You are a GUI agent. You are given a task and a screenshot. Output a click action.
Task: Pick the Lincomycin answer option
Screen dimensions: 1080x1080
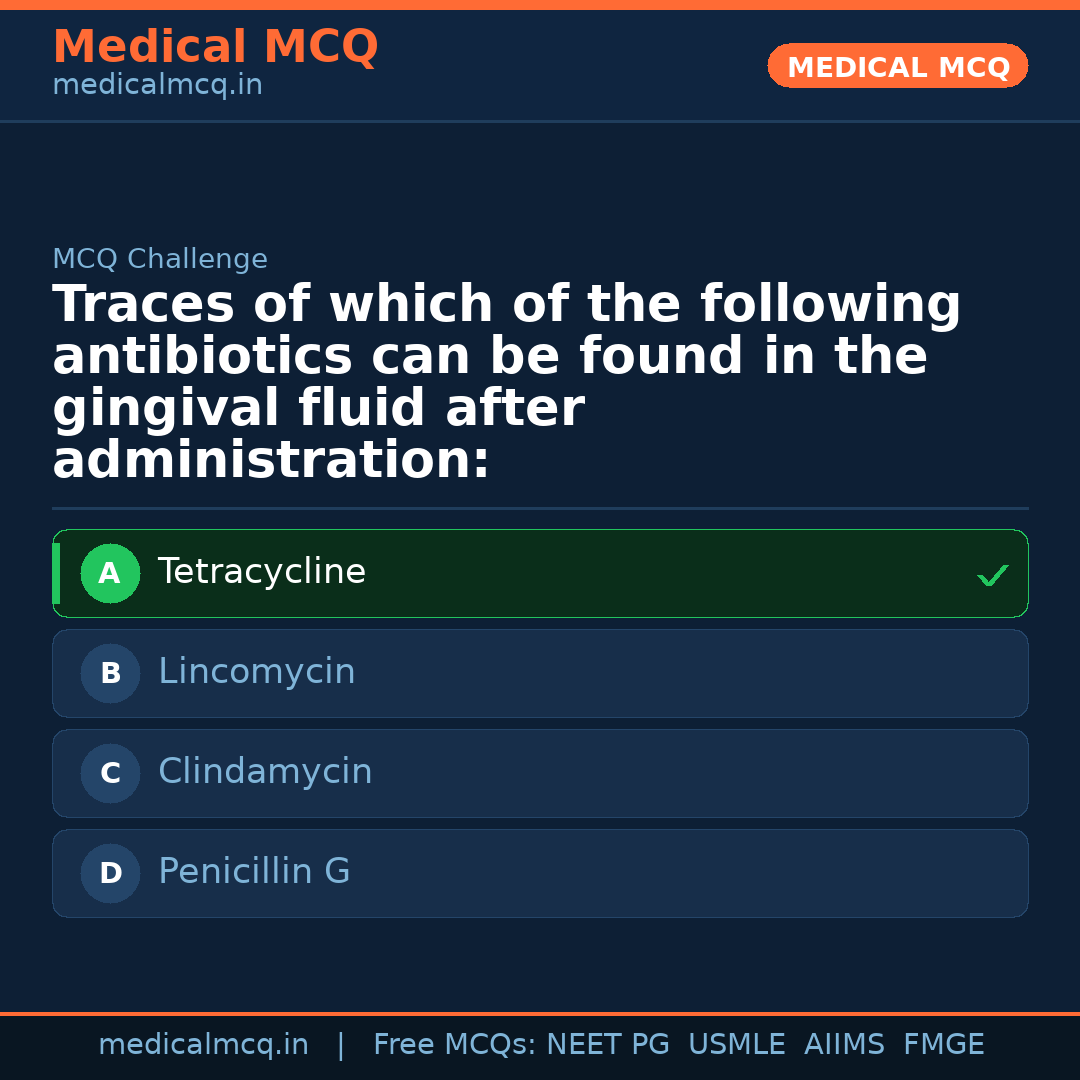pos(540,673)
